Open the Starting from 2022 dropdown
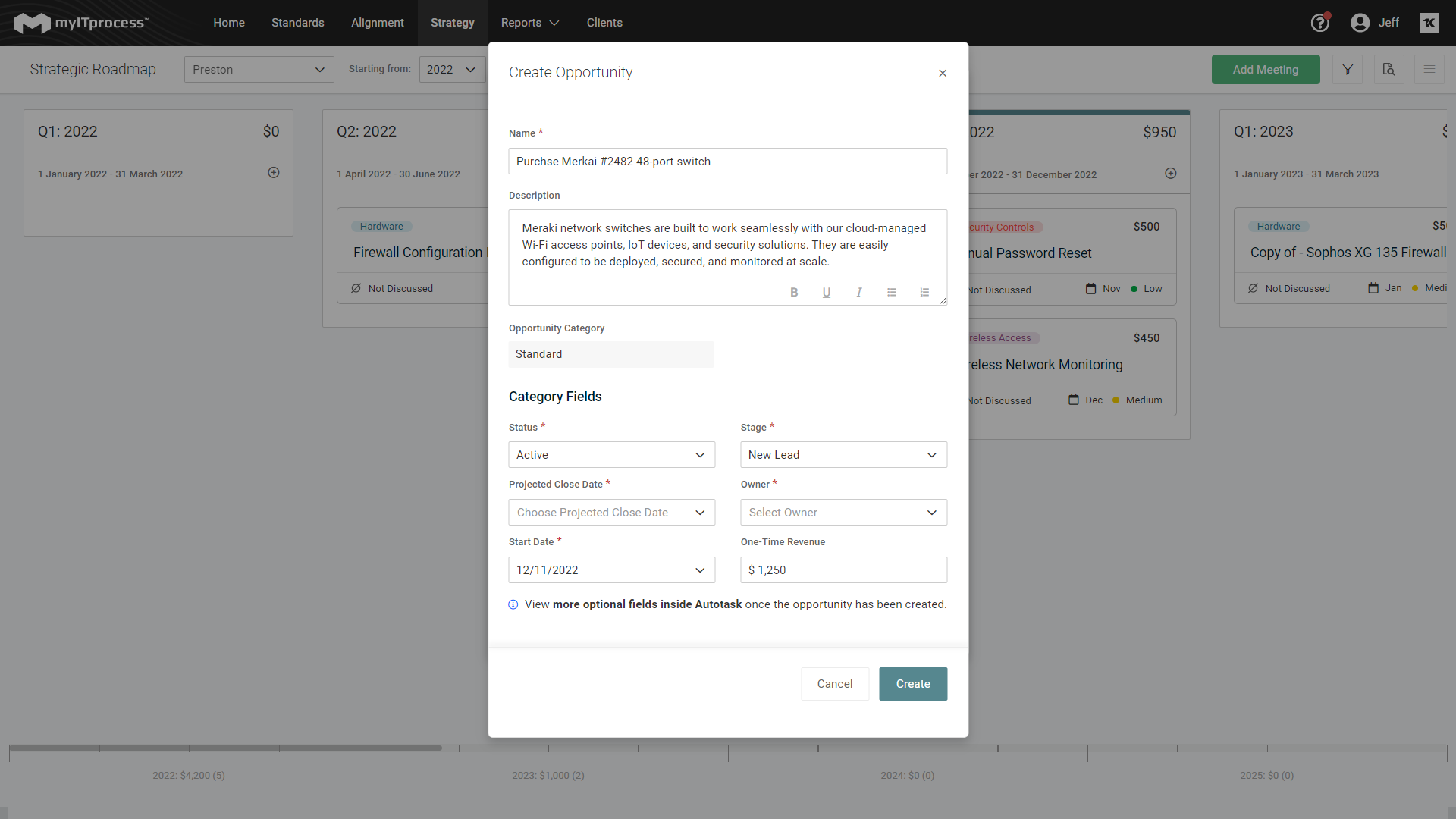This screenshot has height=819, width=1456. click(x=452, y=69)
